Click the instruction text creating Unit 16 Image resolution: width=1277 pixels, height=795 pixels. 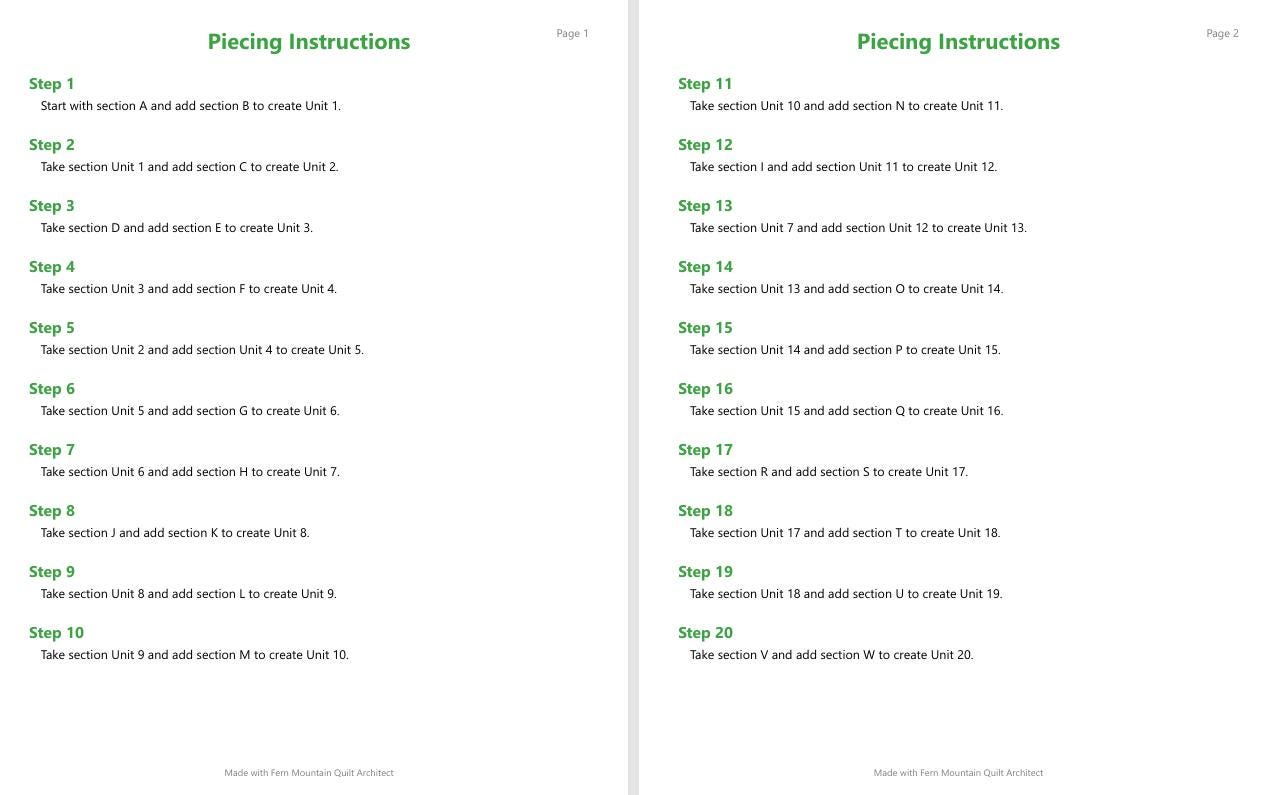[846, 411]
